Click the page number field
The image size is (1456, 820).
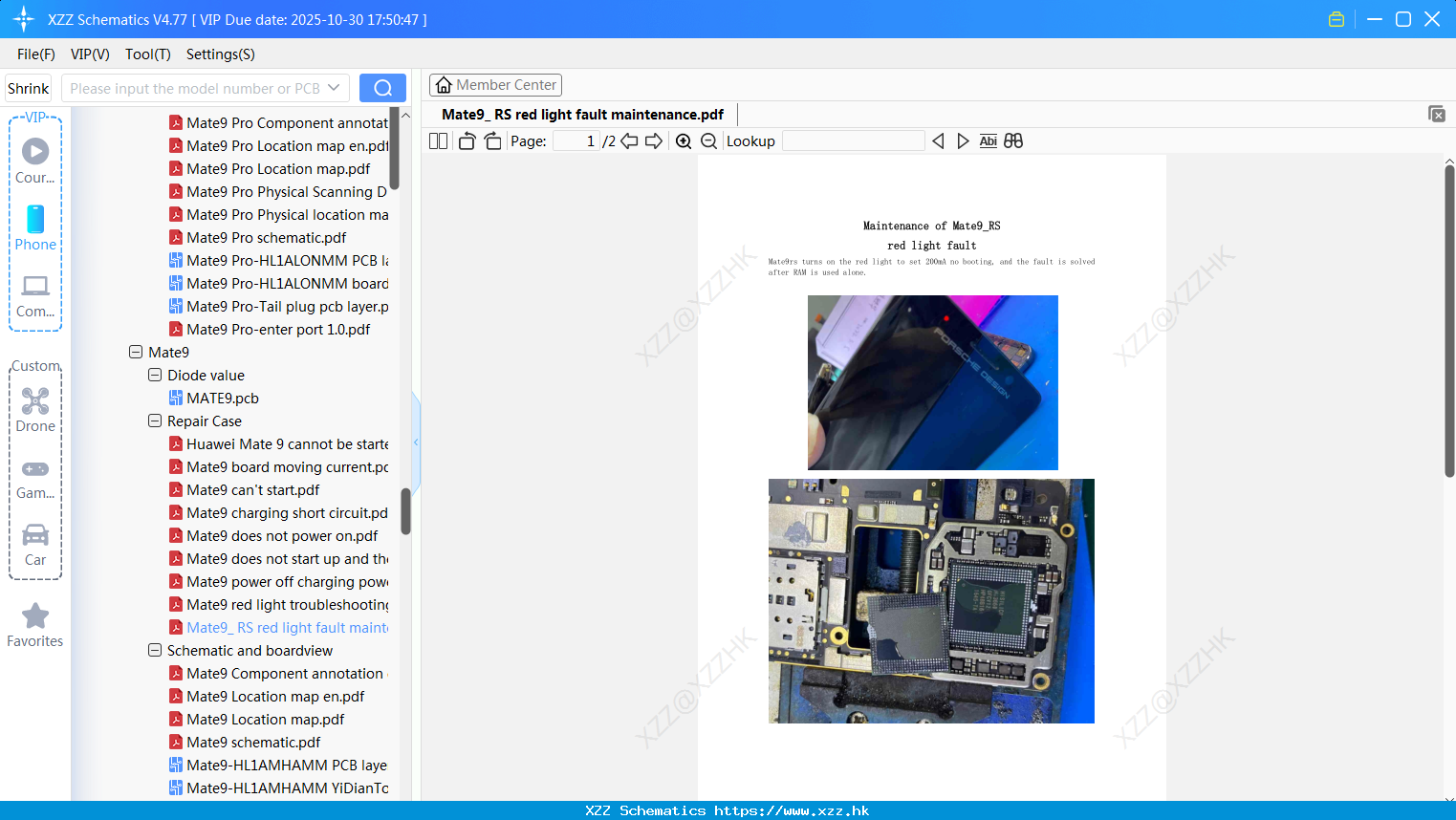click(x=576, y=140)
